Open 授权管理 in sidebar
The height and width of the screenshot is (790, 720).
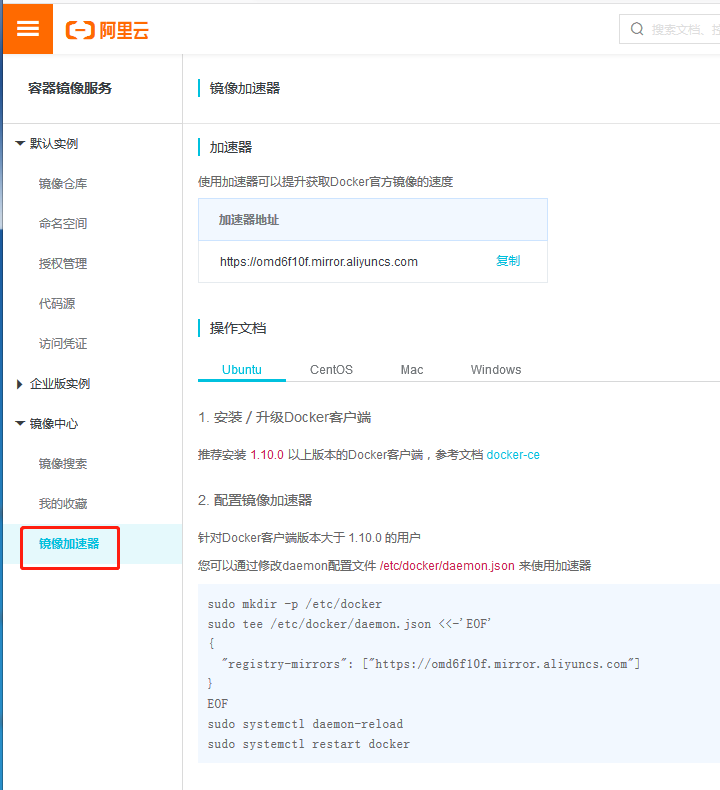click(63, 264)
